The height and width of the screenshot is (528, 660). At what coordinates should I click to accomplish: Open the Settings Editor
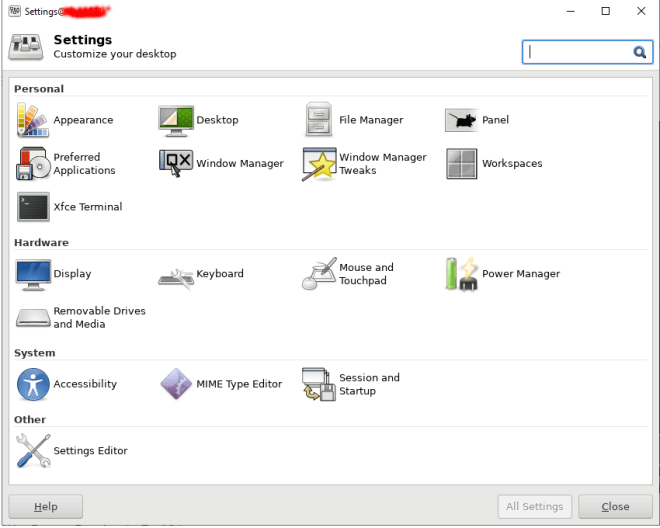pos(33,451)
